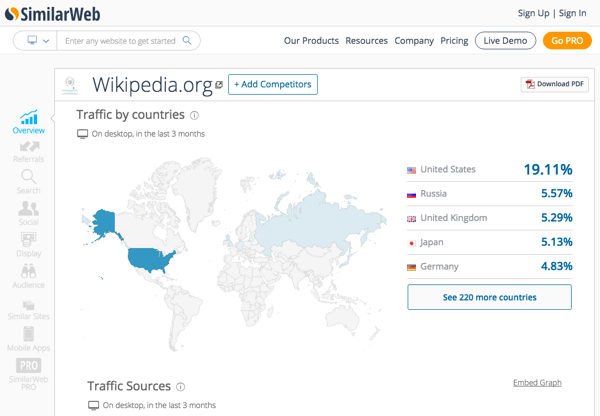The width and height of the screenshot is (600, 416).
Task: Select the Overview sidebar icon
Action: point(29,122)
